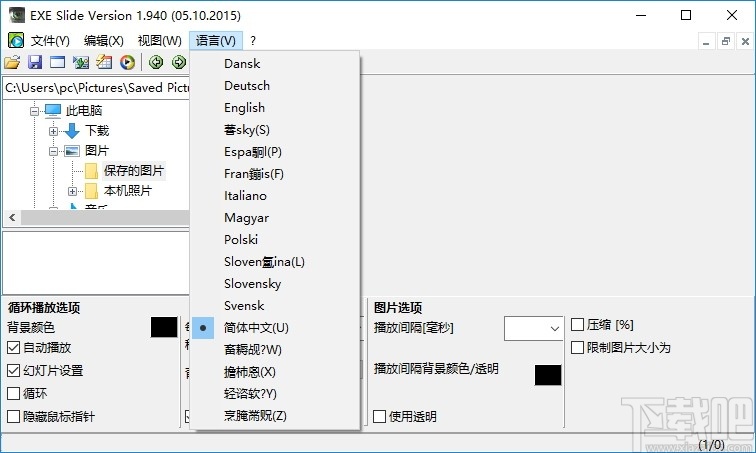Collapse the 此电脑 tree node
The width and height of the screenshot is (756, 453).
pyautogui.click(x=34, y=111)
